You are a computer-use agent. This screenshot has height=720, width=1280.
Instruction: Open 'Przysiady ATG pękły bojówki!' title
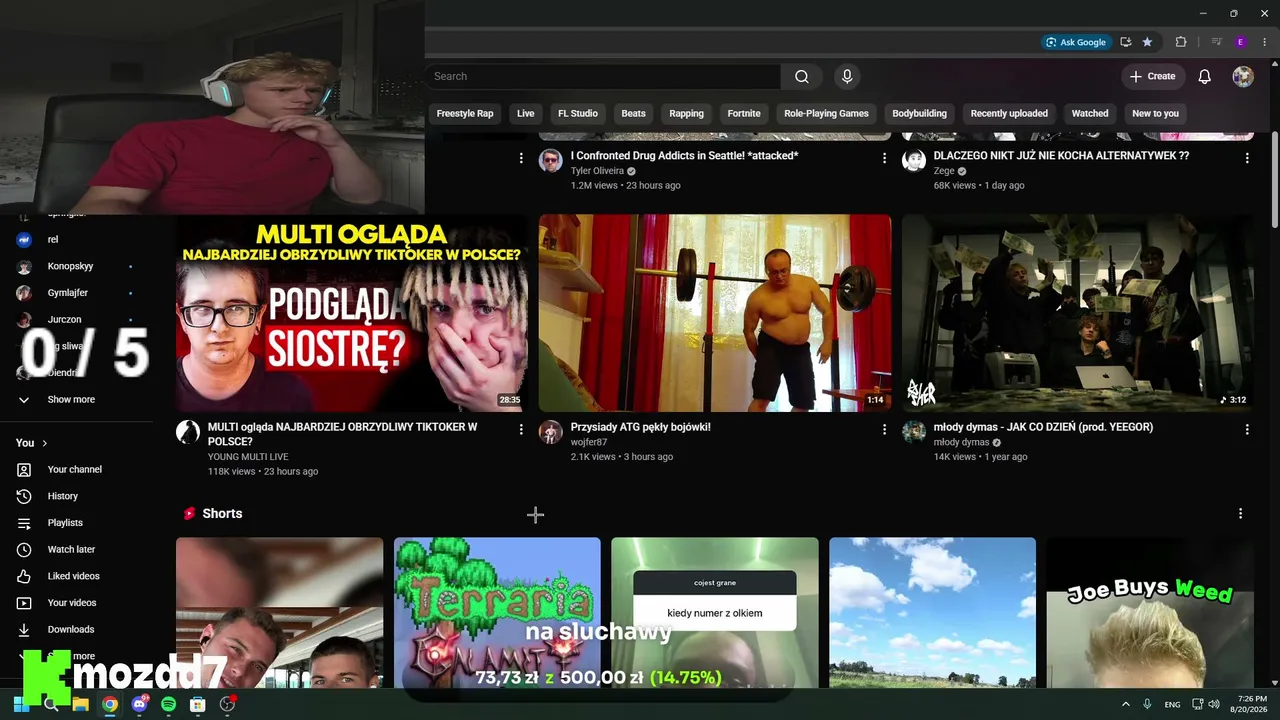pyautogui.click(x=641, y=427)
